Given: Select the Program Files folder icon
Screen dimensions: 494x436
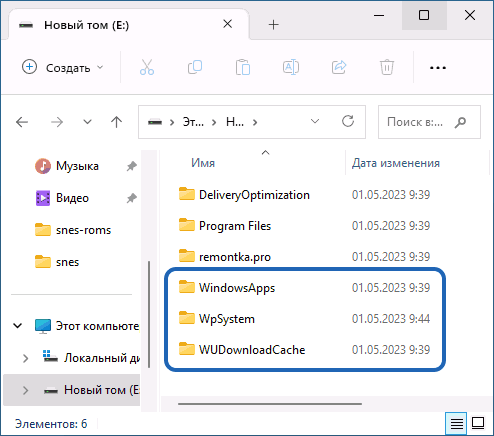Looking at the screenshot, I should [187, 225].
